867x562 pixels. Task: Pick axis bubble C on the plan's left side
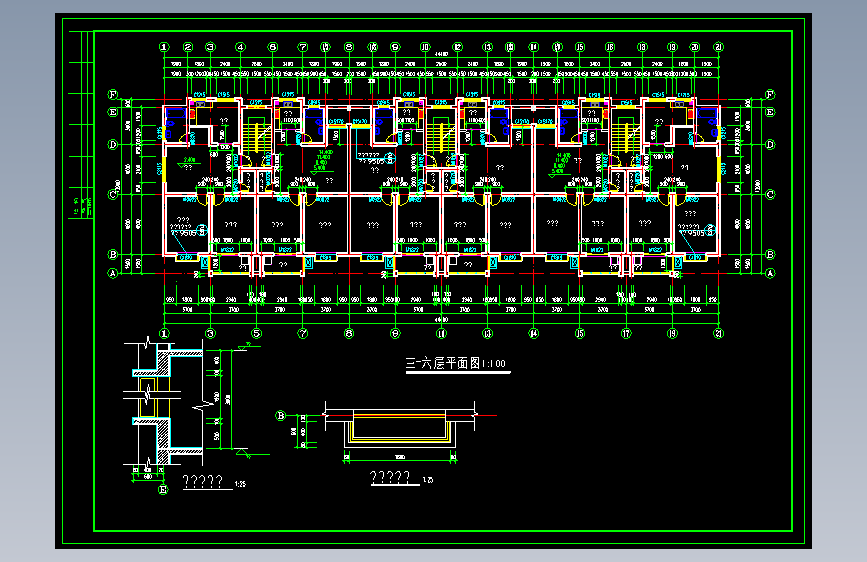[x=113, y=194]
